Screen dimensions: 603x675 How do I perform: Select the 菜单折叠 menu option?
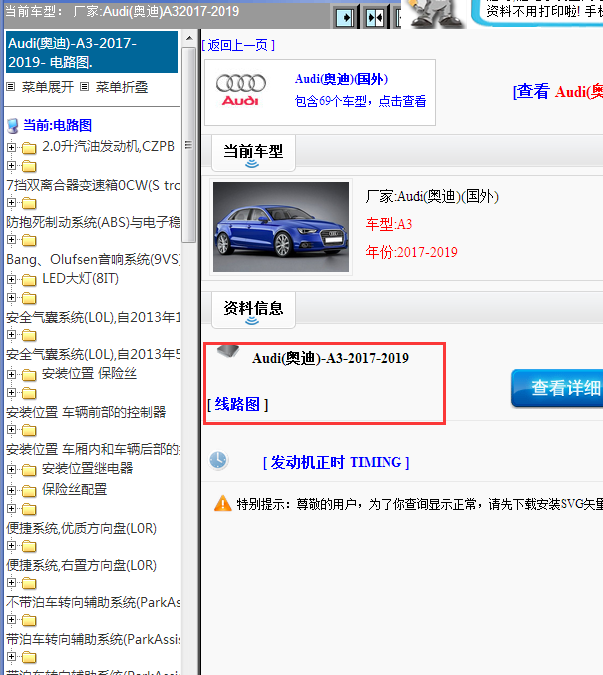122,87
